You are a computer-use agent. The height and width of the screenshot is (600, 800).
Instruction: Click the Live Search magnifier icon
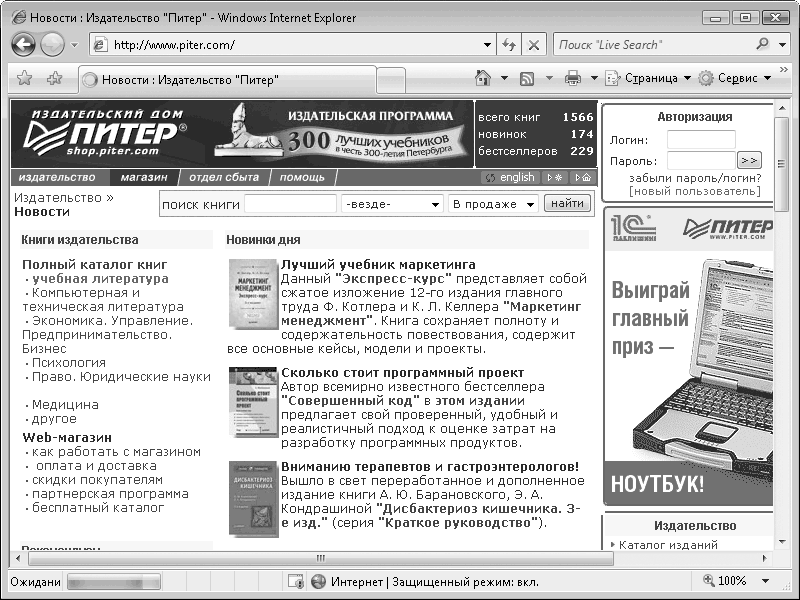763,45
